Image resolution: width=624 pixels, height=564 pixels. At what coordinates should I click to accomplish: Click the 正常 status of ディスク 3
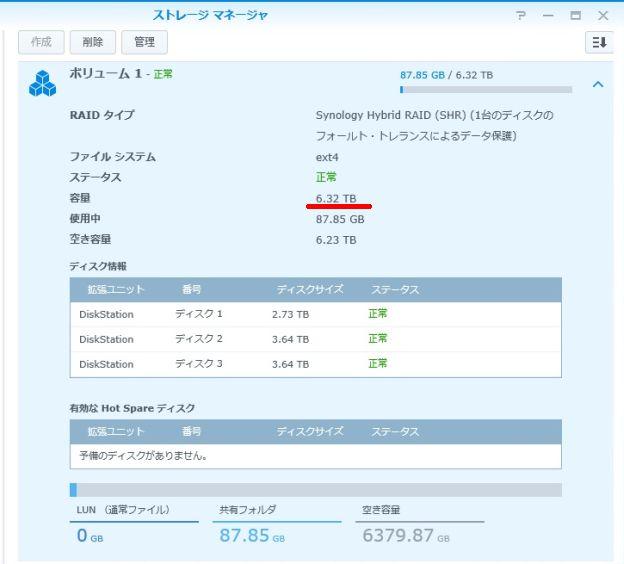tap(378, 363)
